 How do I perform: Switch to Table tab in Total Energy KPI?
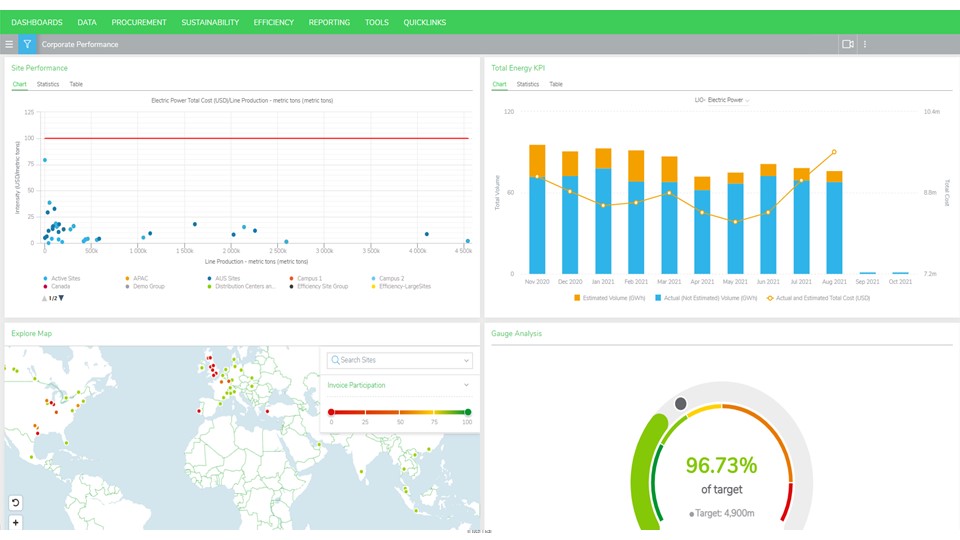pos(556,84)
